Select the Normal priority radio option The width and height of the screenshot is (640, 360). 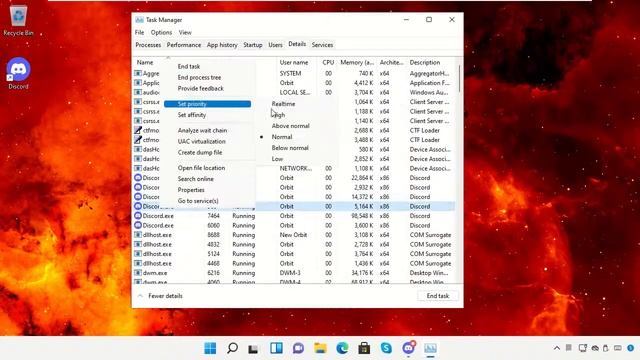tap(262, 137)
